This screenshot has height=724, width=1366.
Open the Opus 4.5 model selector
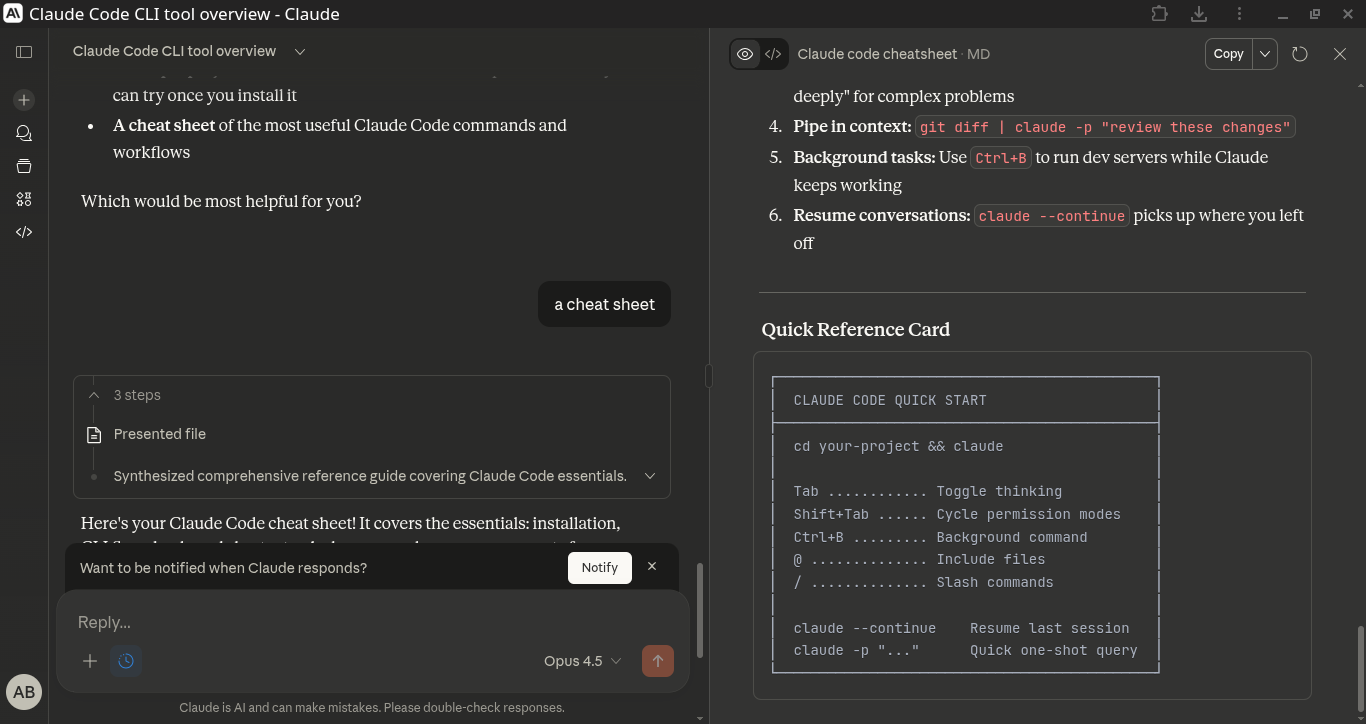point(581,661)
